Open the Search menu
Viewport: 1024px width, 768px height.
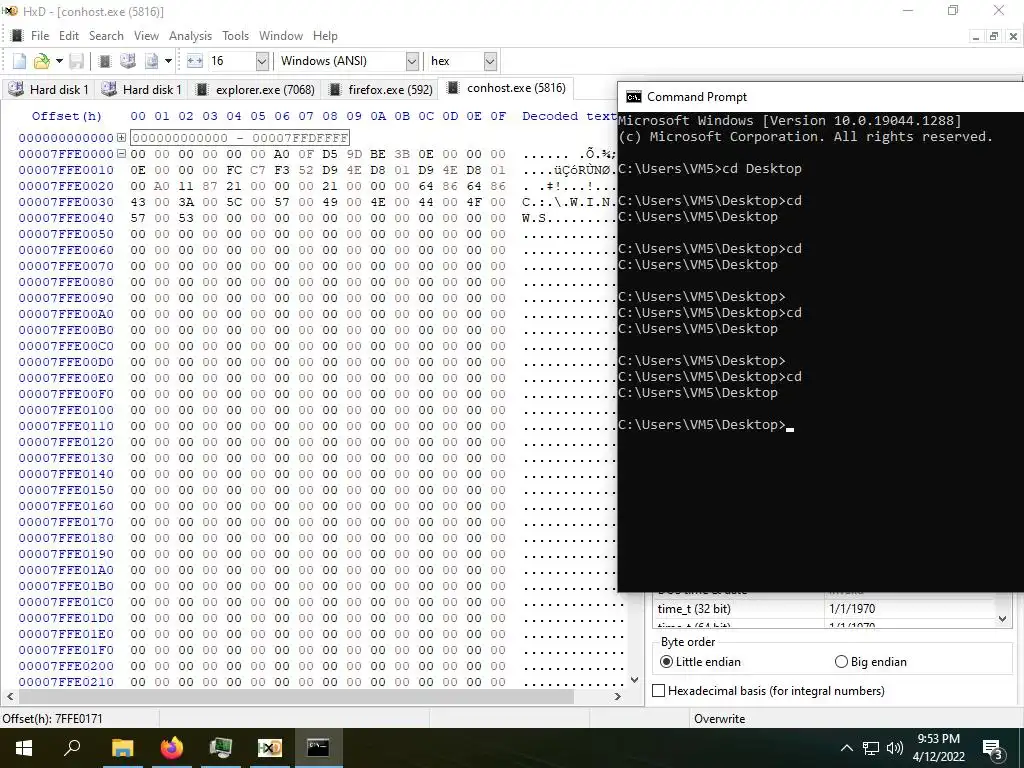(106, 36)
